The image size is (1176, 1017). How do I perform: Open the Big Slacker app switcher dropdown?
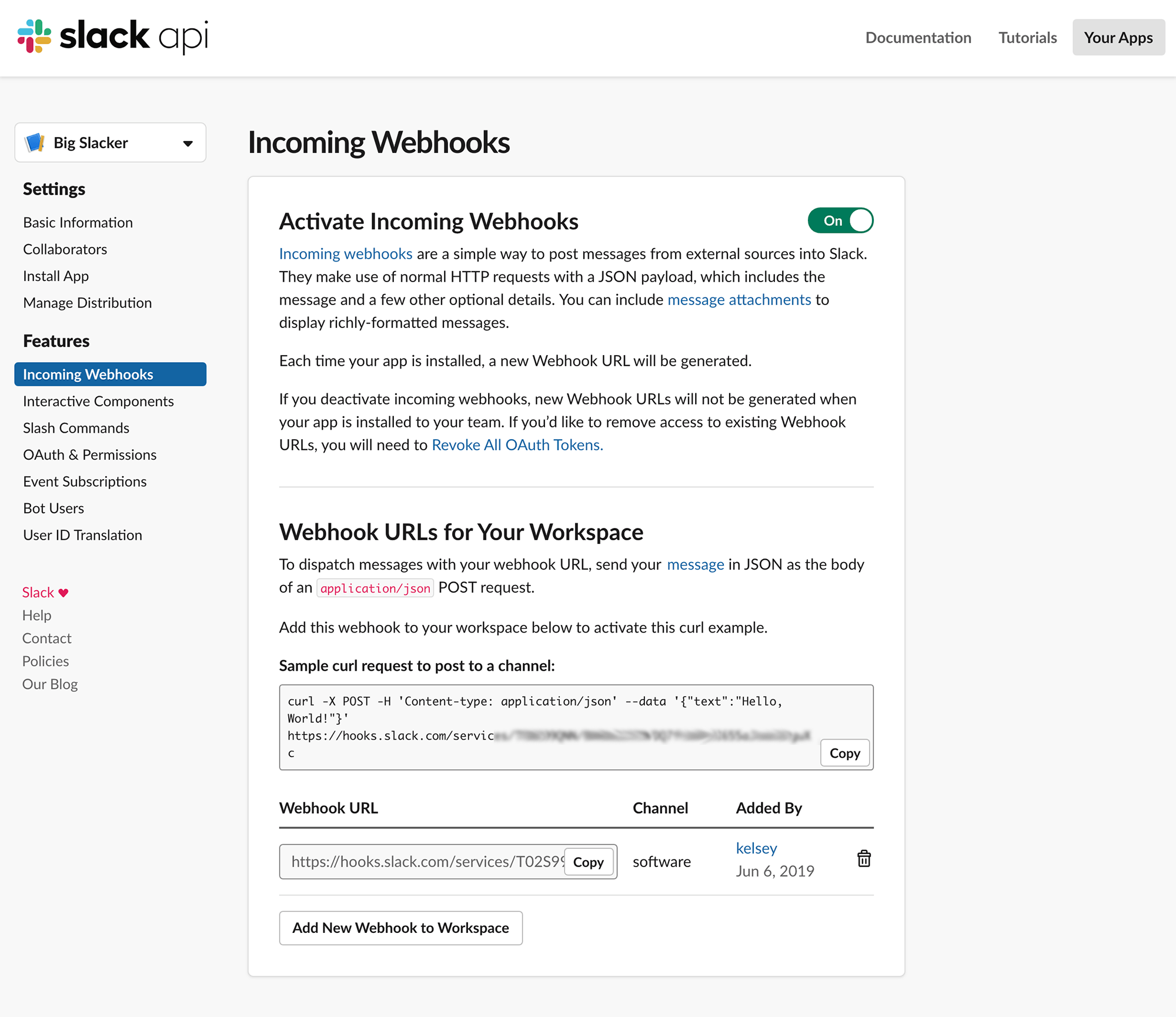pos(188,142)
